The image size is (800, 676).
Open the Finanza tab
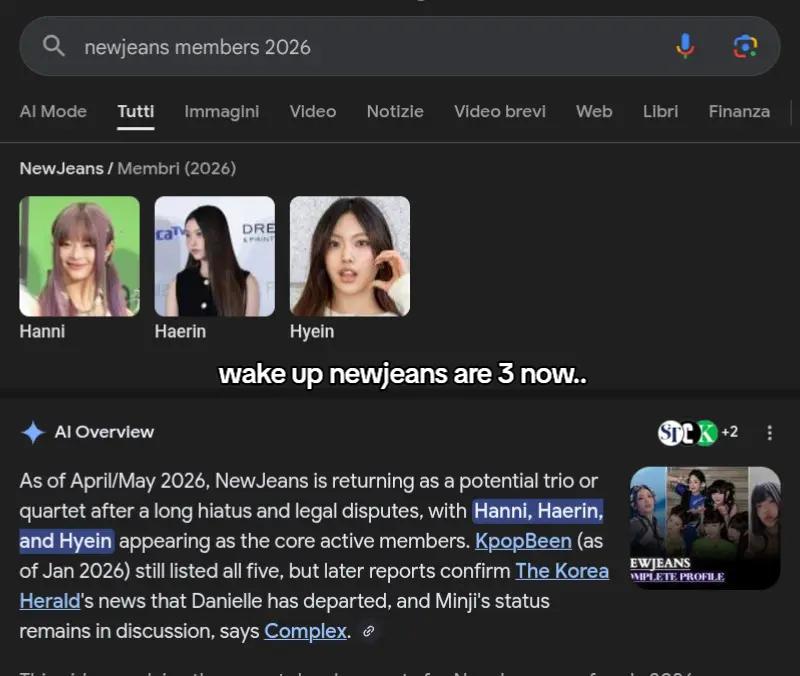click(739, 111)
